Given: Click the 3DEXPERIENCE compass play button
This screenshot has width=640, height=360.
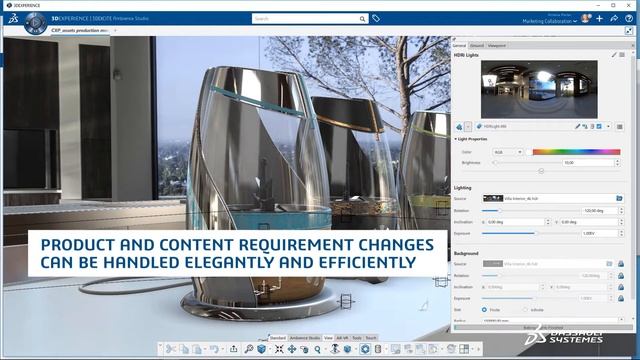Looking at the screenshot, I should click(35, 23).
